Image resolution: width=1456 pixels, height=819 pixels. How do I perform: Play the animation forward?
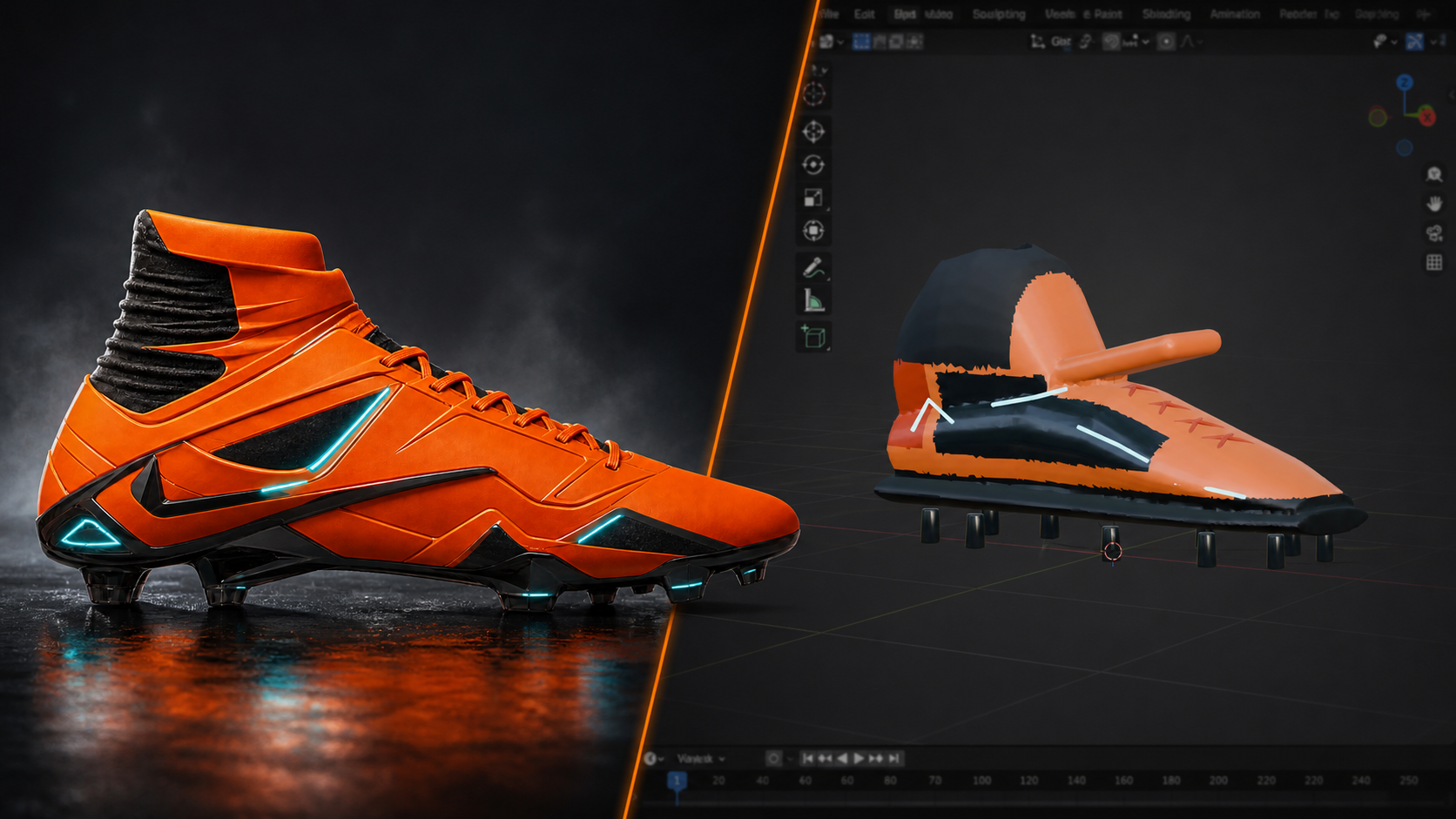(859, 759)
